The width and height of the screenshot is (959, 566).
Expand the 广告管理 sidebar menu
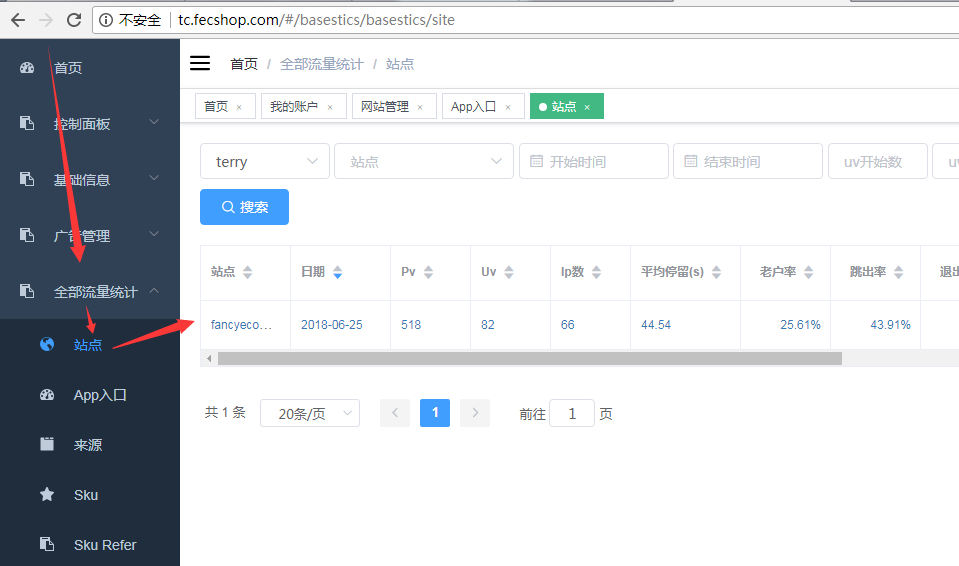[x=155, y=234]
